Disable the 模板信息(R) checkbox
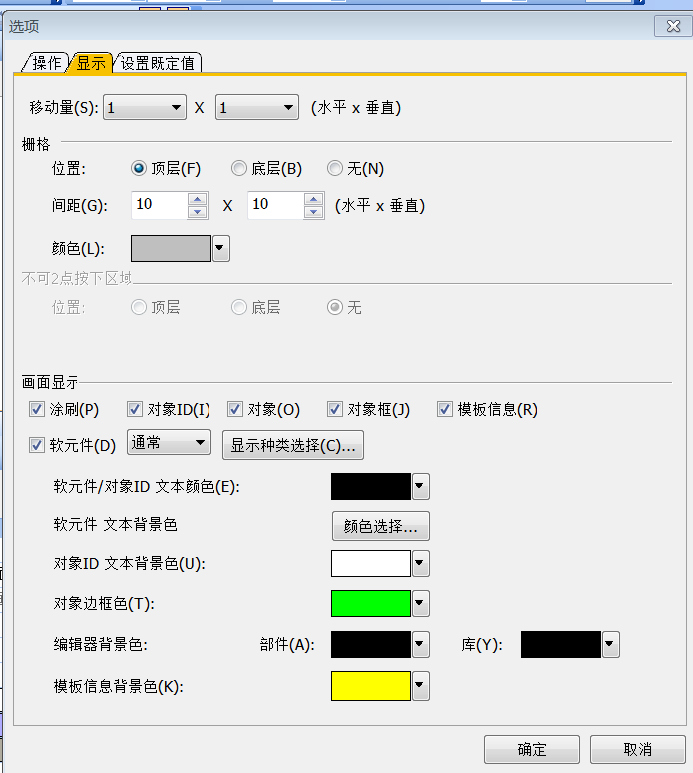The width and height of the screenshot is (693, 773). (445, 409)
